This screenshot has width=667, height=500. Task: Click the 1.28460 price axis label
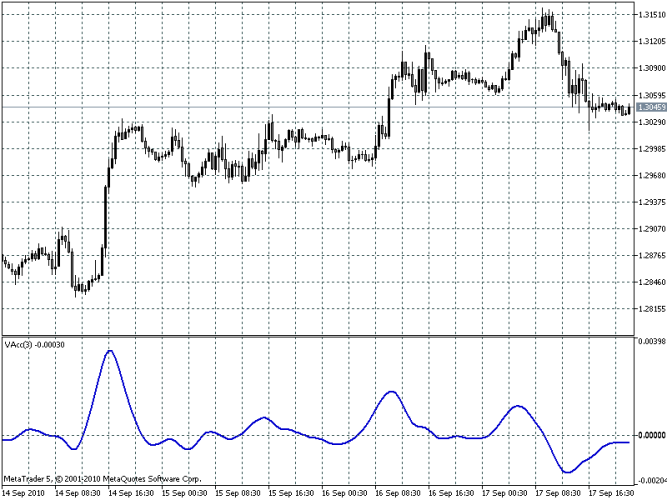652,282
